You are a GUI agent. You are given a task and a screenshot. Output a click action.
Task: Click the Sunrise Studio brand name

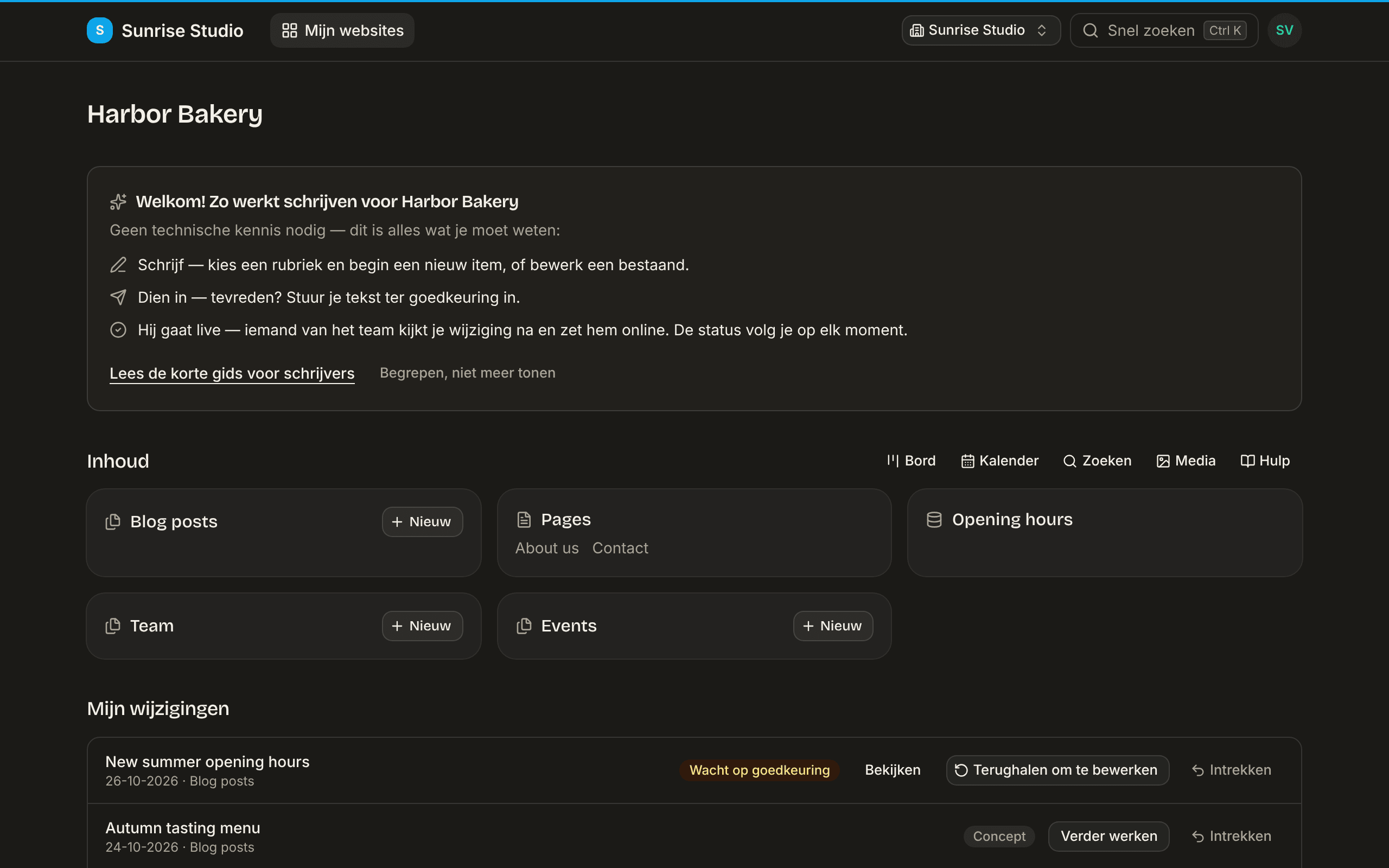(x=182, y=30)
